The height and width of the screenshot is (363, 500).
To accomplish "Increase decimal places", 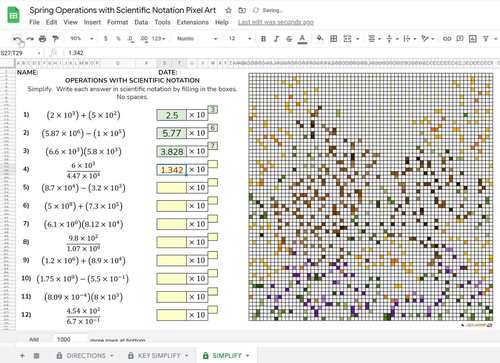I will pyautogui.click(x=144, y=39).
